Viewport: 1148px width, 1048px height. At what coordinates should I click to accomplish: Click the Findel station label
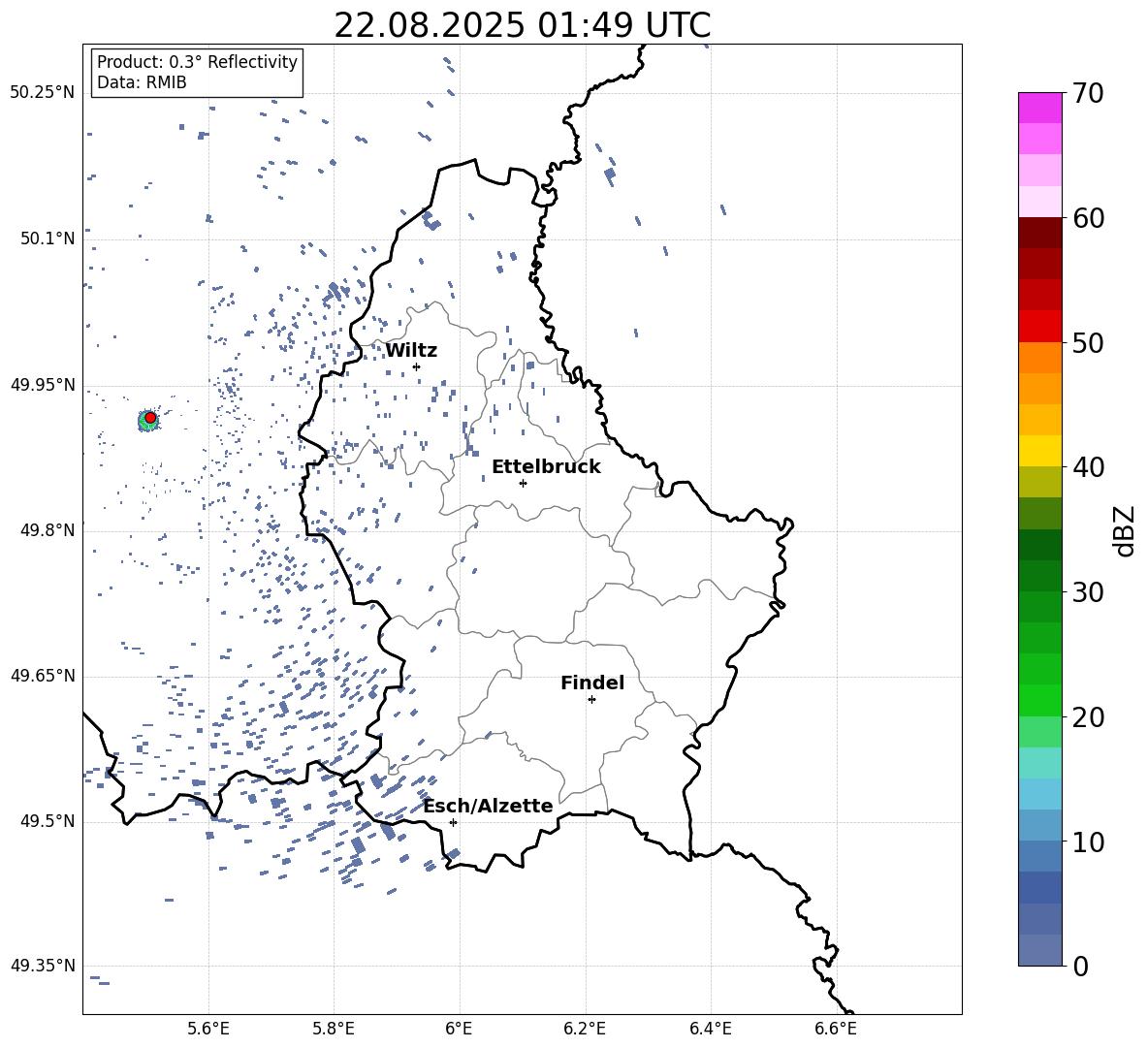pyautogui.click(x=592, y=683)
